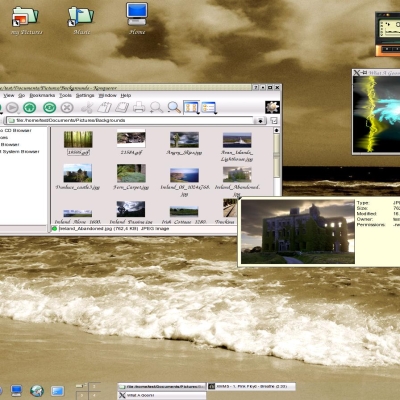Select System Browser in the sidebar
This screenshot has width=400, height=400.
(x=20, y=151)
